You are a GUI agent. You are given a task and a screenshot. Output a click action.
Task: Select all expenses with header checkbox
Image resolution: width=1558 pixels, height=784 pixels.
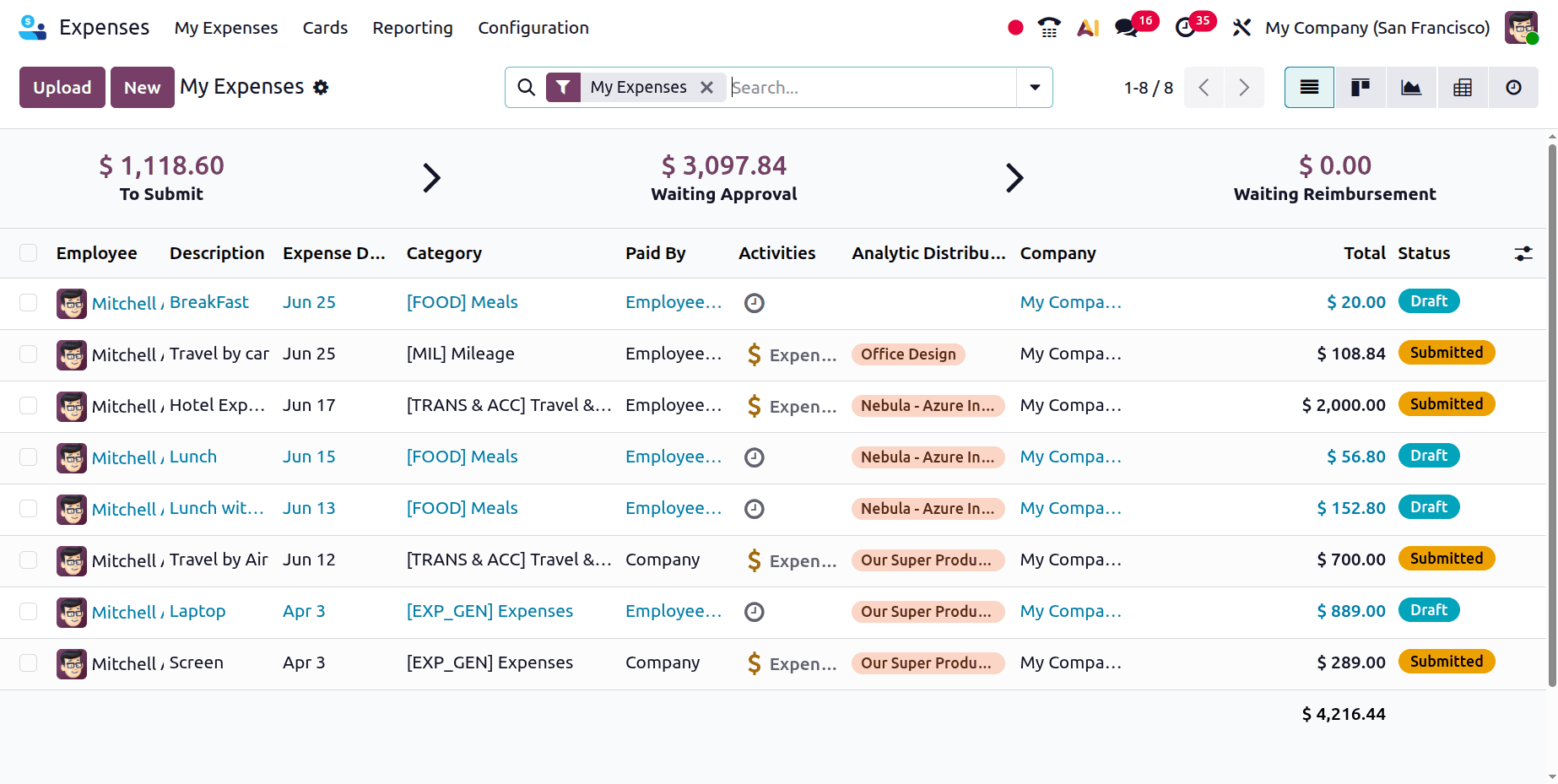point(29,253)
